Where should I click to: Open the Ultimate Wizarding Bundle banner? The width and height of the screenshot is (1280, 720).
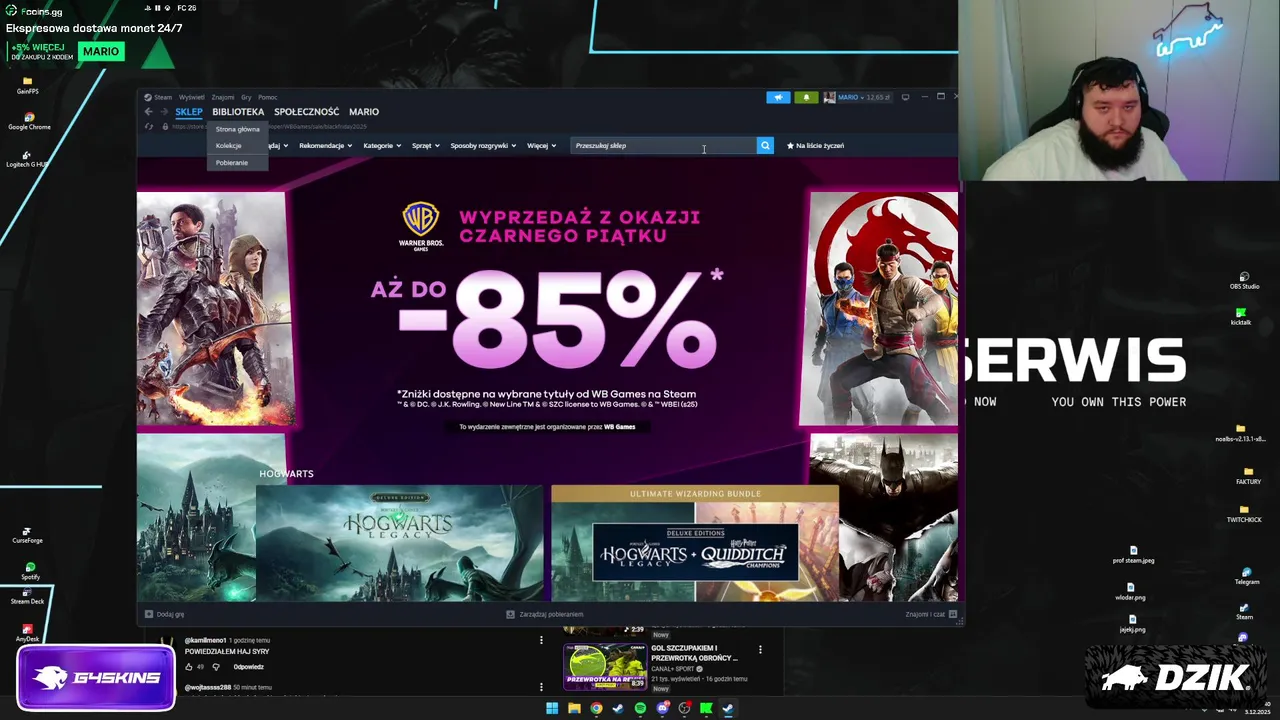tap(695, 543)
